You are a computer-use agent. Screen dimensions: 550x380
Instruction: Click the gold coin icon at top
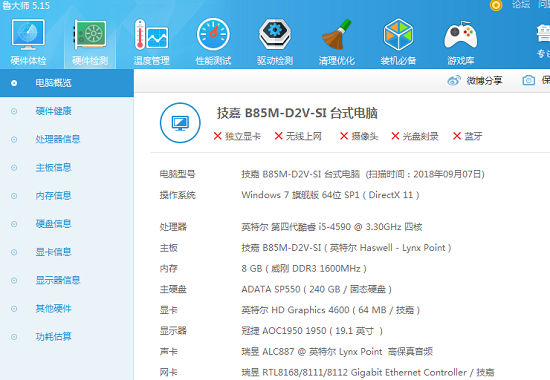[496, 5]
